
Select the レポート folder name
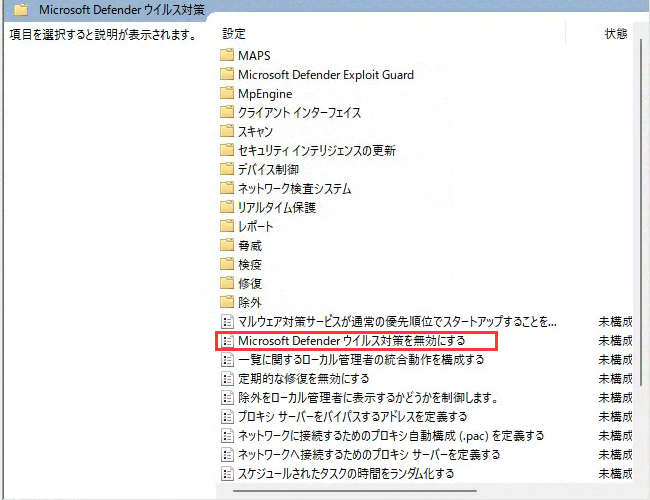(256, 226)
